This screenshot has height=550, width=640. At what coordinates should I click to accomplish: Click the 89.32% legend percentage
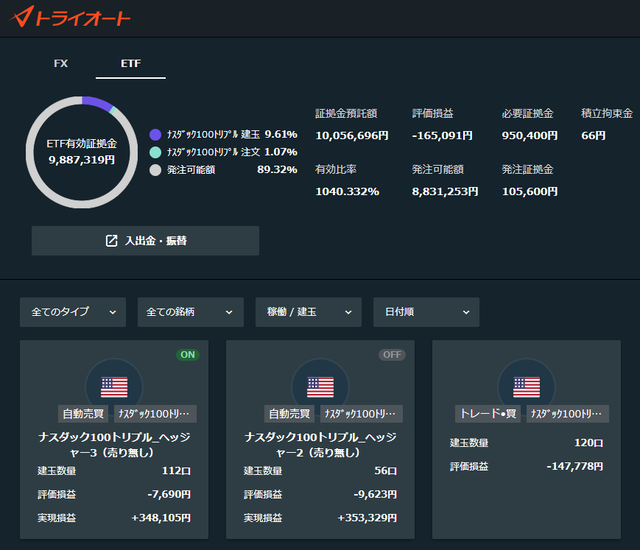pyautogui.click(x=277, y=169)
